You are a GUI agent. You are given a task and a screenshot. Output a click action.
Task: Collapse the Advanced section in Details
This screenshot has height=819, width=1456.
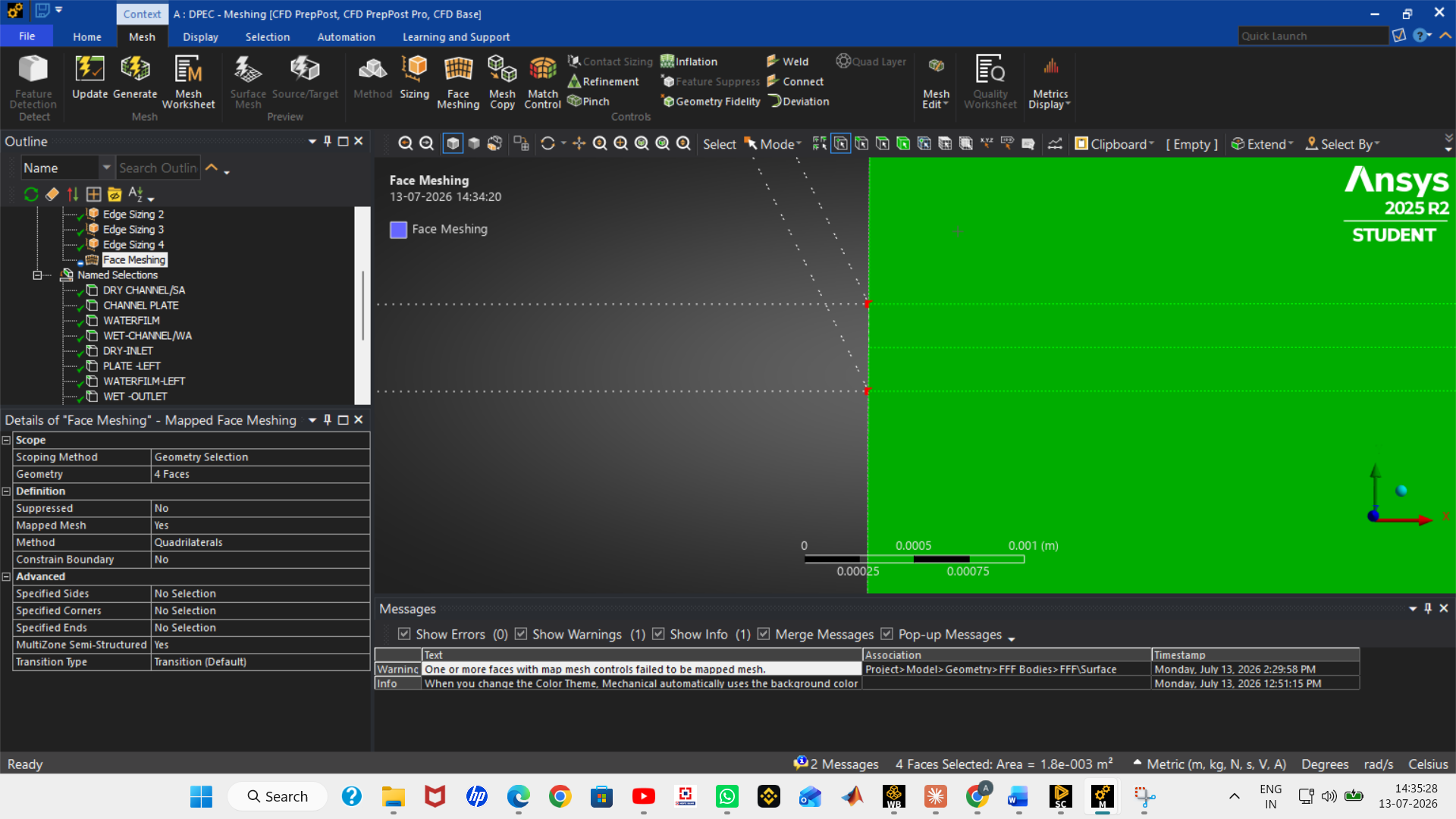click(6, 576)
